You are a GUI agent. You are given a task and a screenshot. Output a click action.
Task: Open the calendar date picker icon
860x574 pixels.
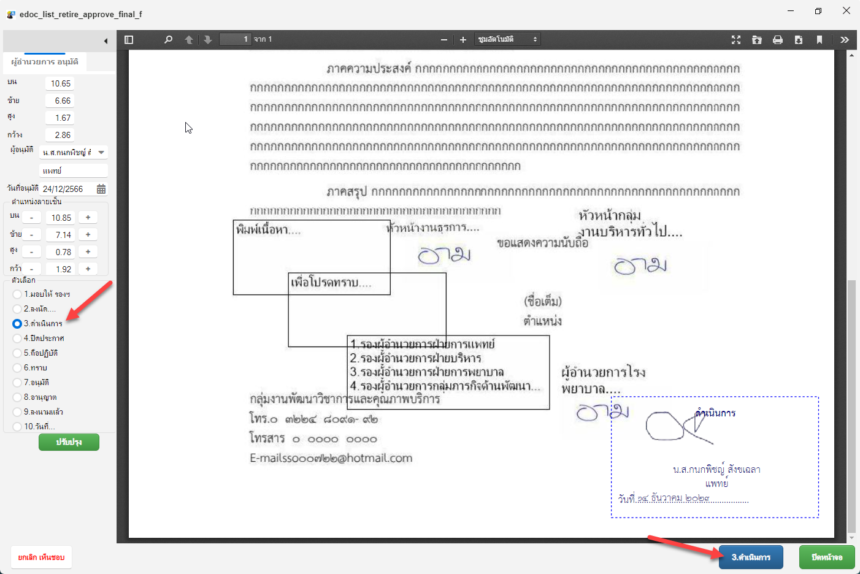click(101, 188)
